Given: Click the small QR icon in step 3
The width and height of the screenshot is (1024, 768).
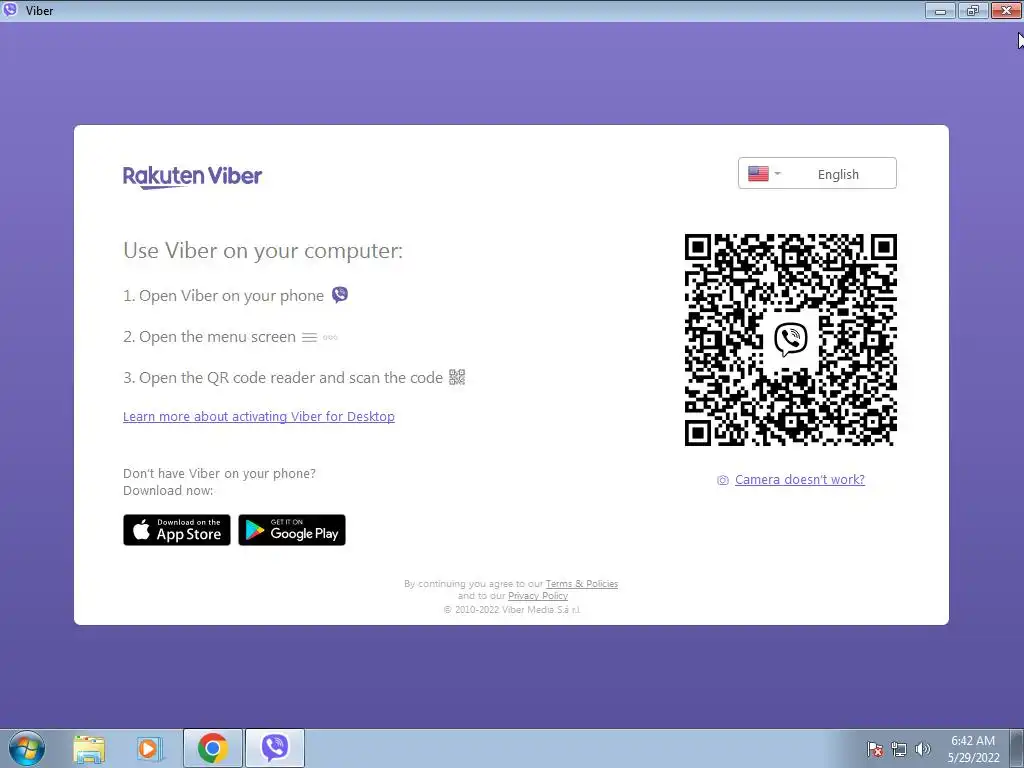Looking at the screenshot, I should [456, 377].
